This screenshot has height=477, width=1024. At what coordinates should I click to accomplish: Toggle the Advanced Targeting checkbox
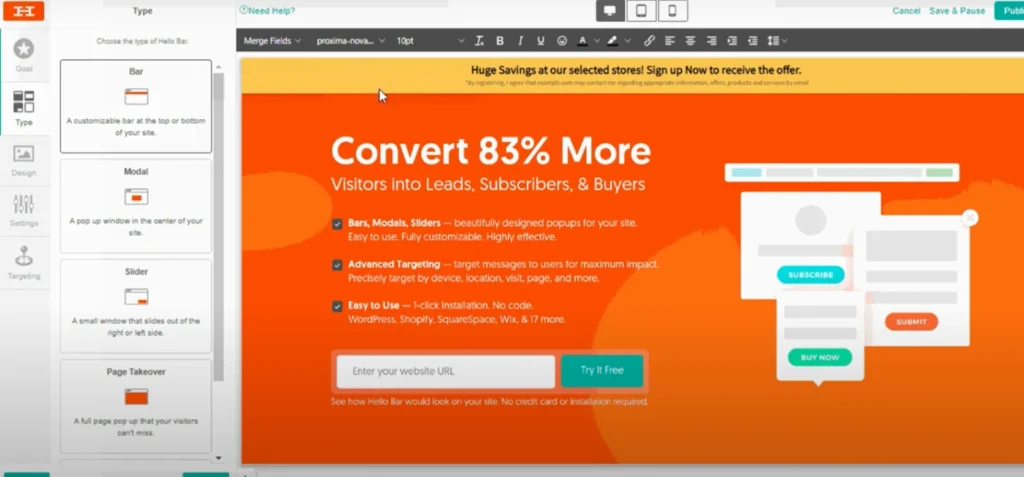pyautogui.click(x=337, y=265)
